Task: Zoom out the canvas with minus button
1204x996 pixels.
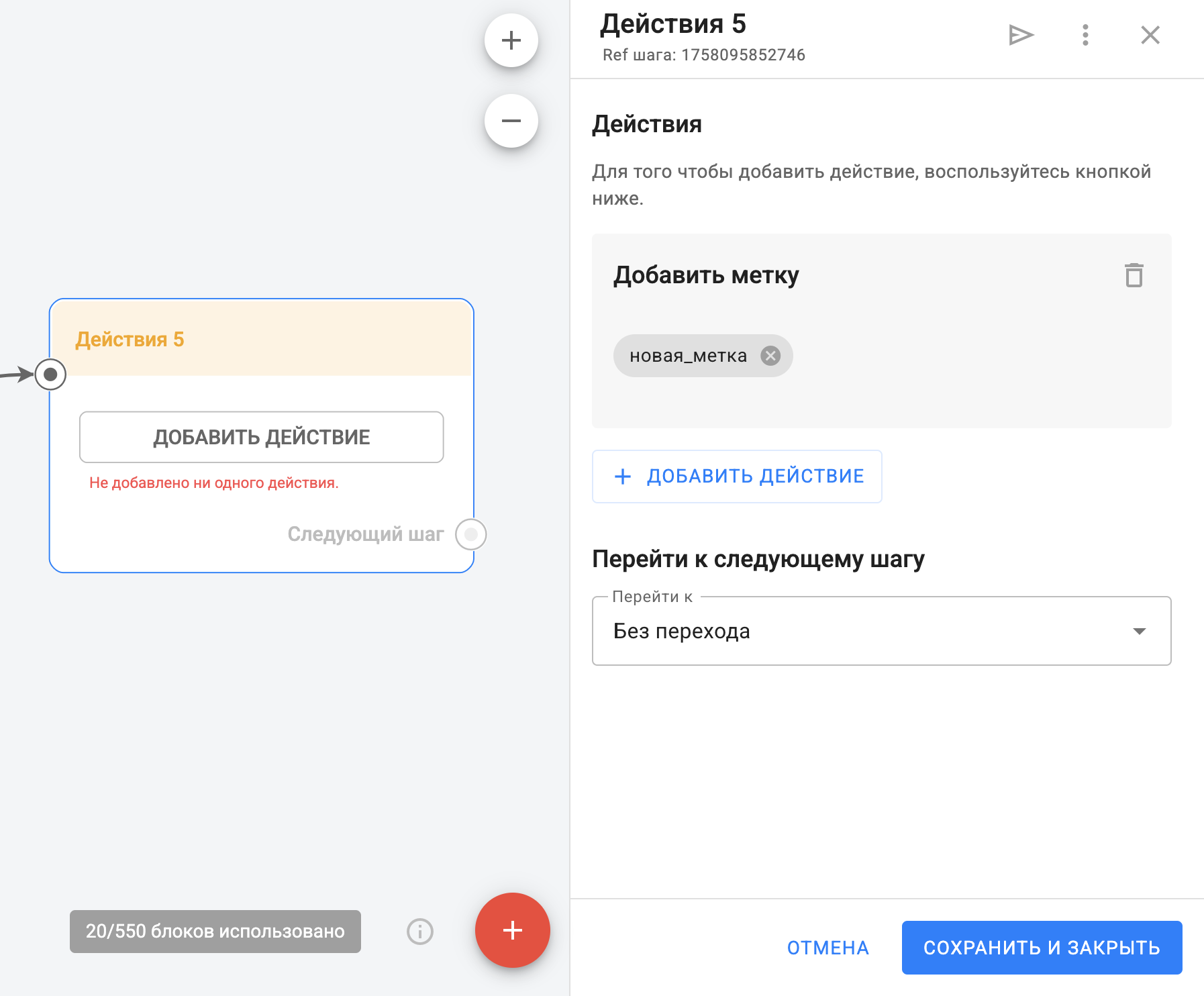Action: click(x=511, y=121)
